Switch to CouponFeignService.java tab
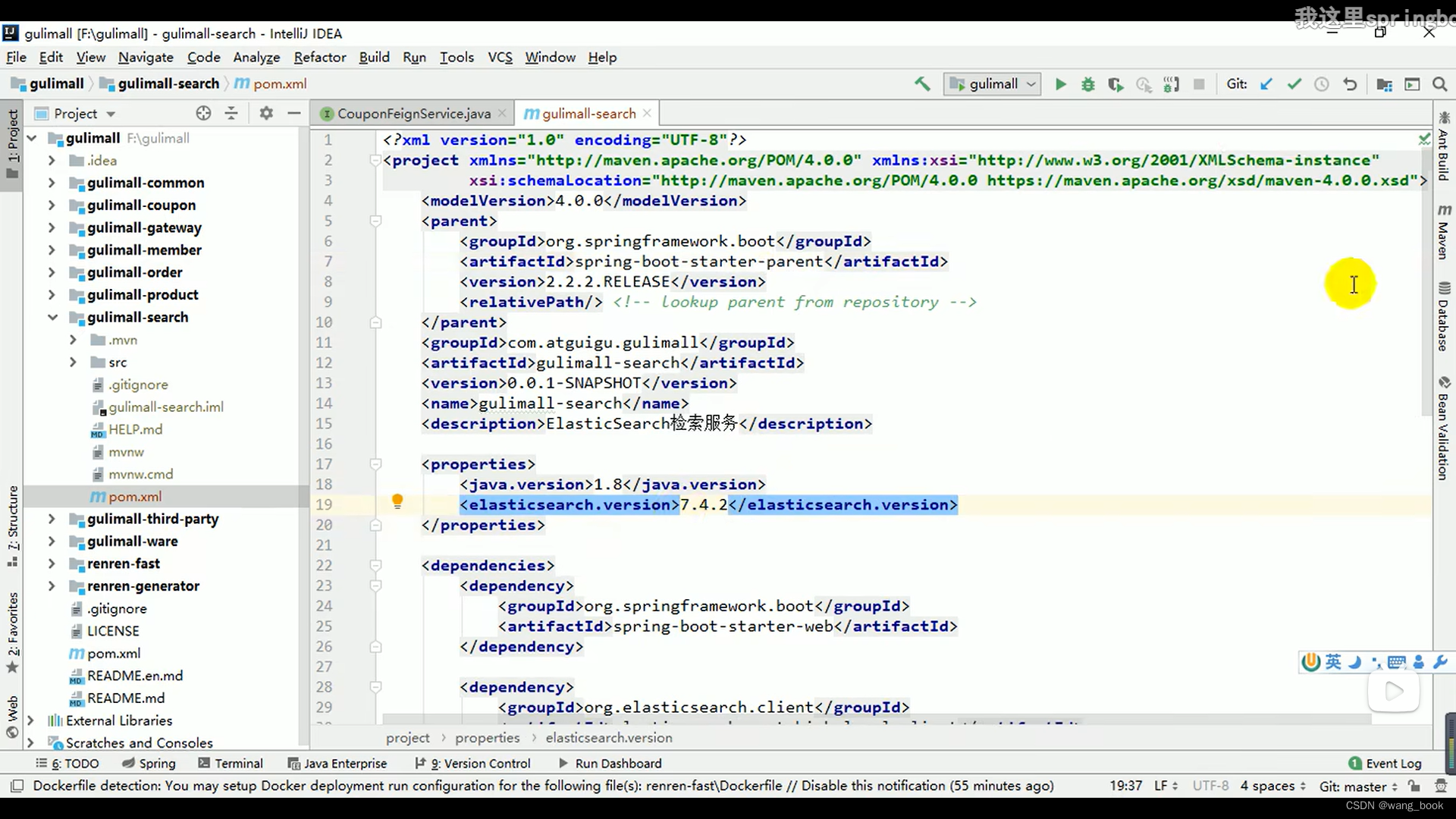Viewport: 1456px width, 819px height. (x=413, y=113)
